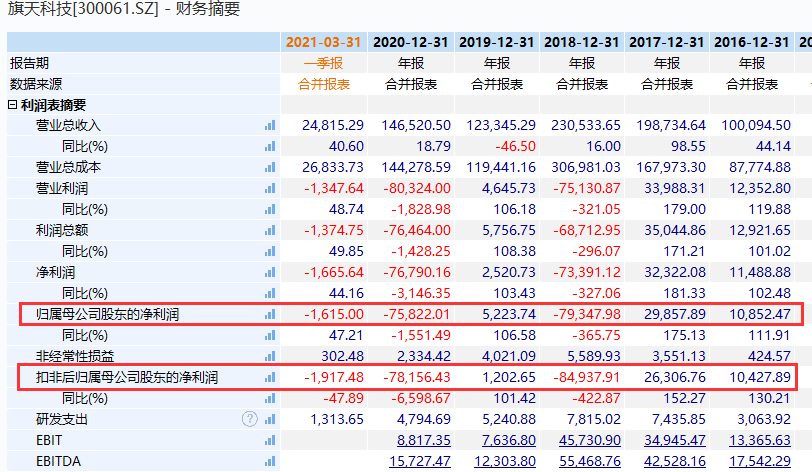This screenshot has width=812, height=472.
Task: Open chart icon for 营业总成本 row
Action: coord(269,167)
